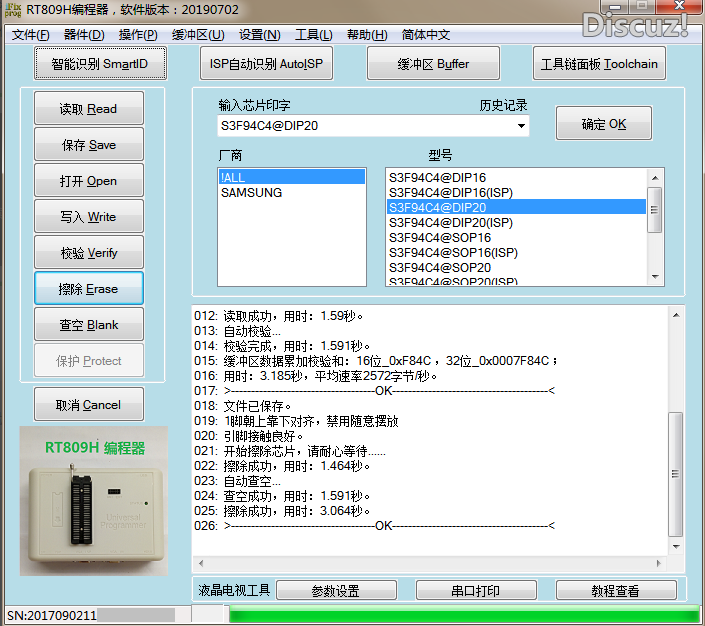Open the 器件(D) menu
The width and height of the screenshot is (705, 626).
tap(84, 35)
